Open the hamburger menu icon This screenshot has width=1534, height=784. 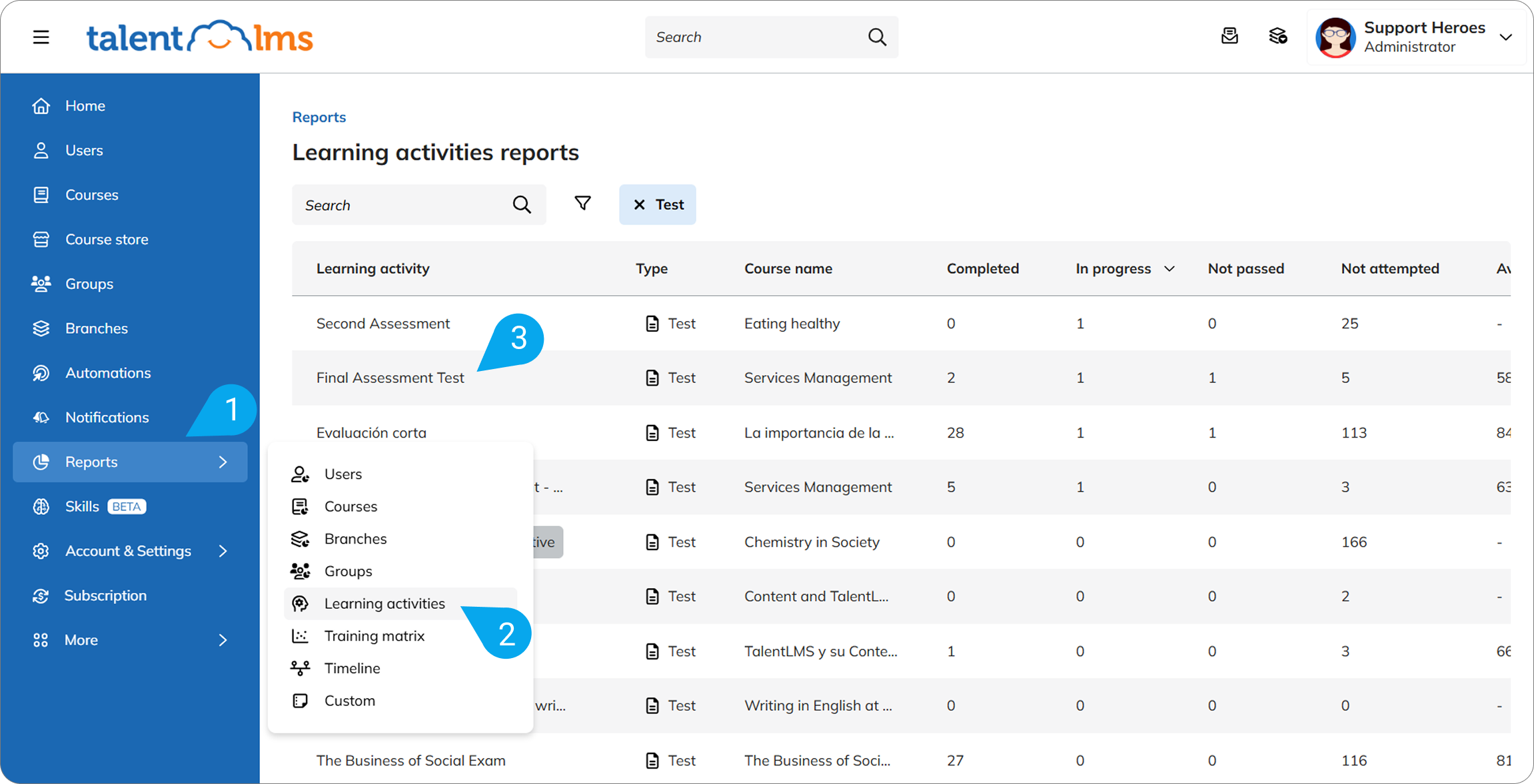click(41, 37)
